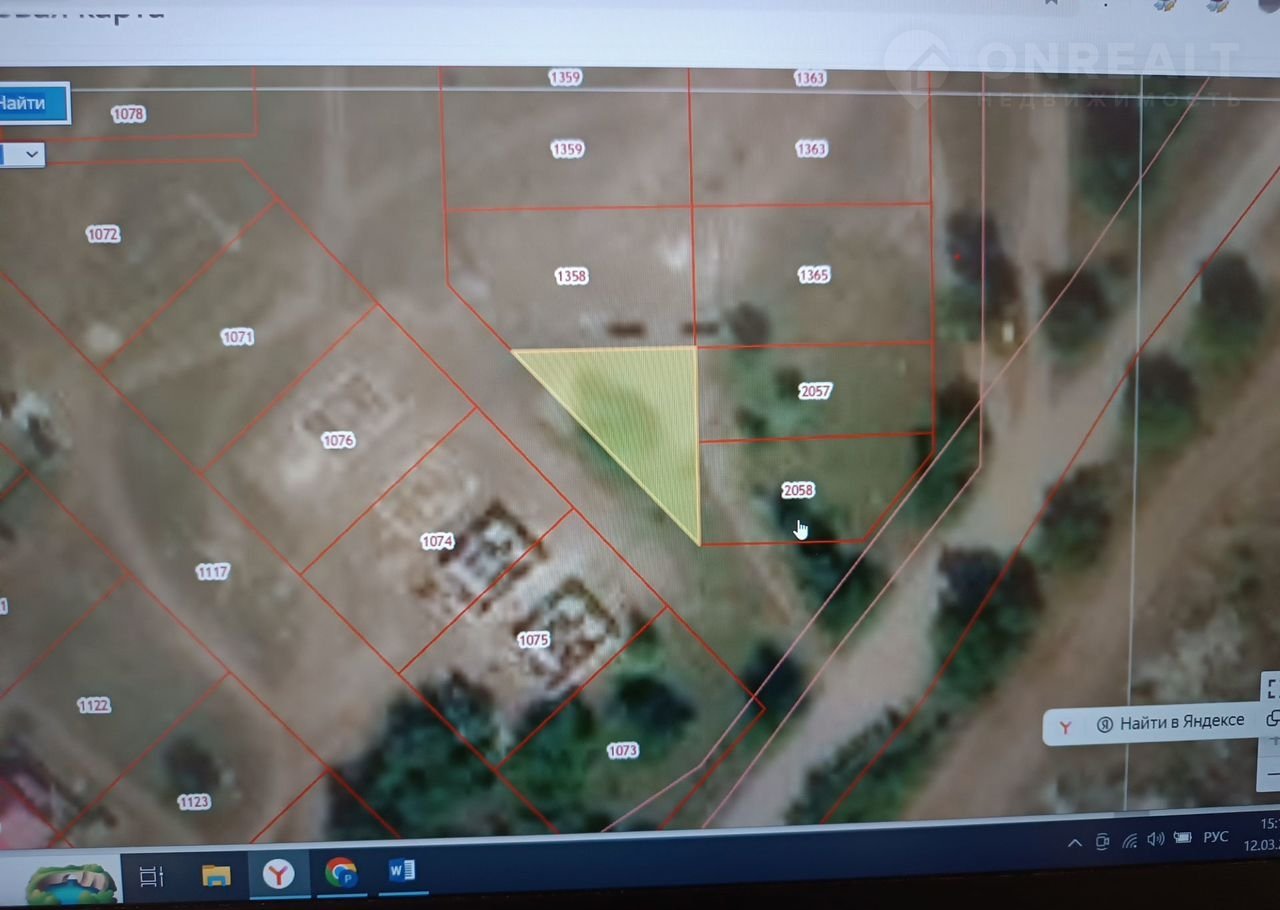Screen dimensions: 1280x910
Task: Select land parcel labeled 2058
Action: click(798, 490)
